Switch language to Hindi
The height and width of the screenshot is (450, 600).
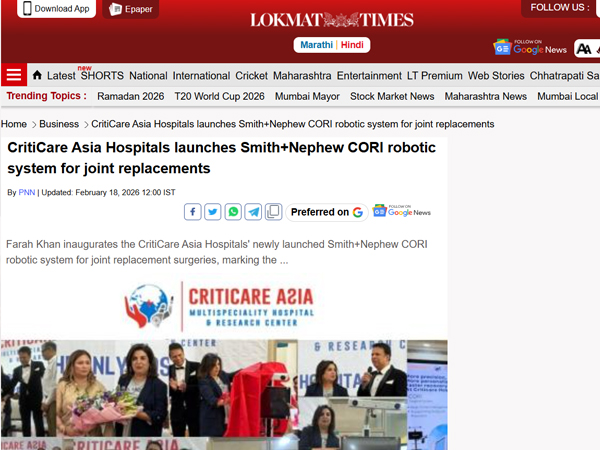pos(352,45)
